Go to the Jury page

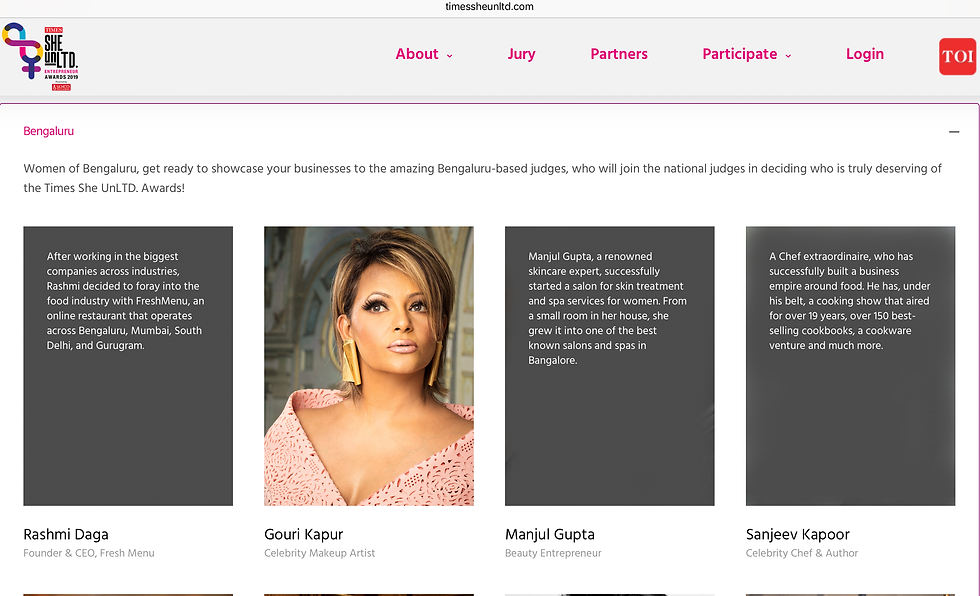click(521, 54)
